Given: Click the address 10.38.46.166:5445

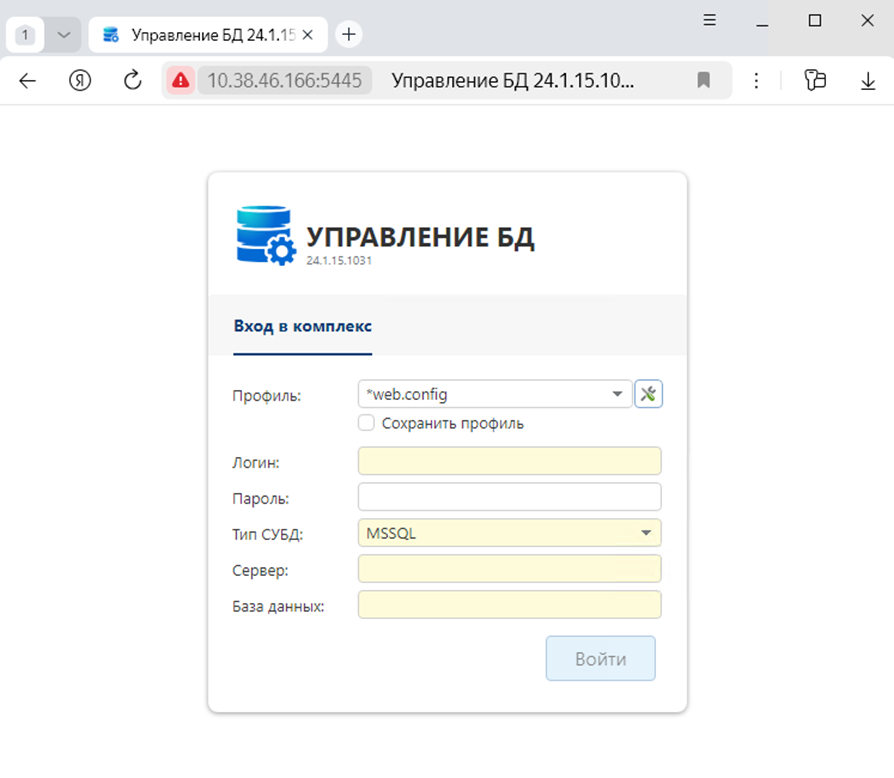Looking at the screenshot, I should pyautogui.click(x=285, y=80).
